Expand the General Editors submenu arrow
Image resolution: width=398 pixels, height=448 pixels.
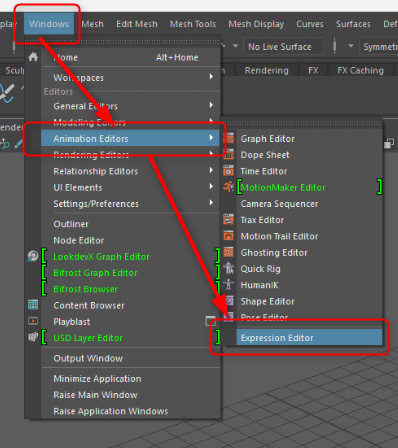pyautogui.click(x=211, y=105)
